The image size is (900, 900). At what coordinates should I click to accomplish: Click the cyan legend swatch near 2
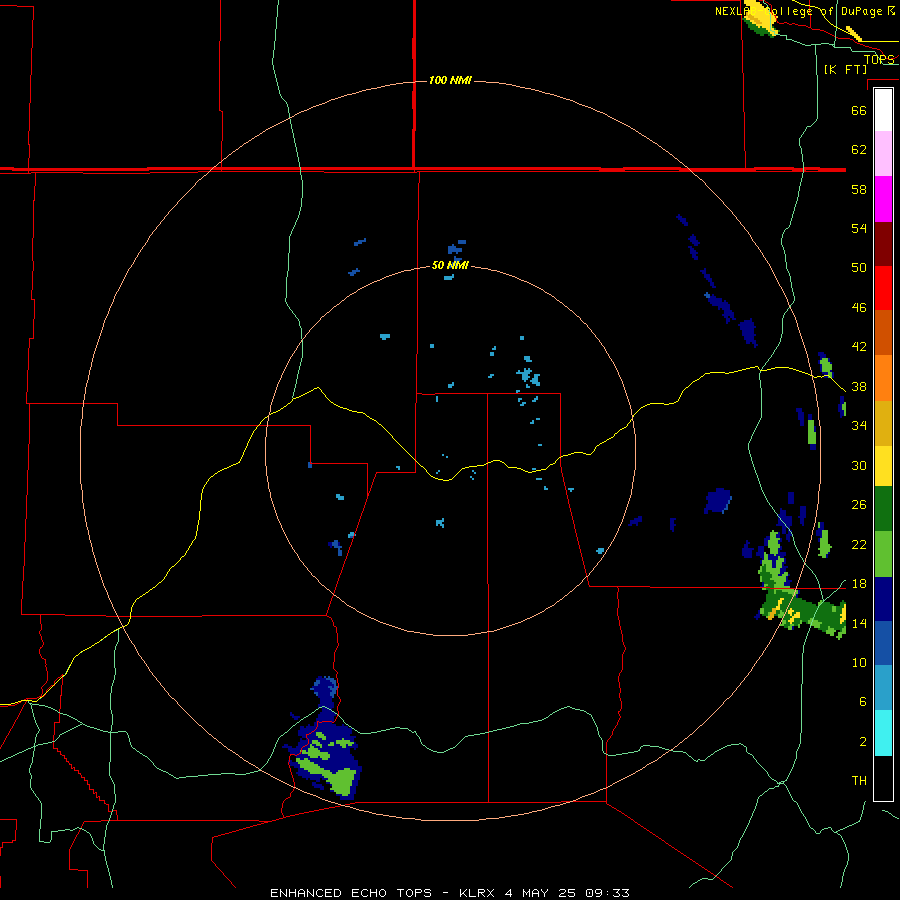click(x=883, y=733)
